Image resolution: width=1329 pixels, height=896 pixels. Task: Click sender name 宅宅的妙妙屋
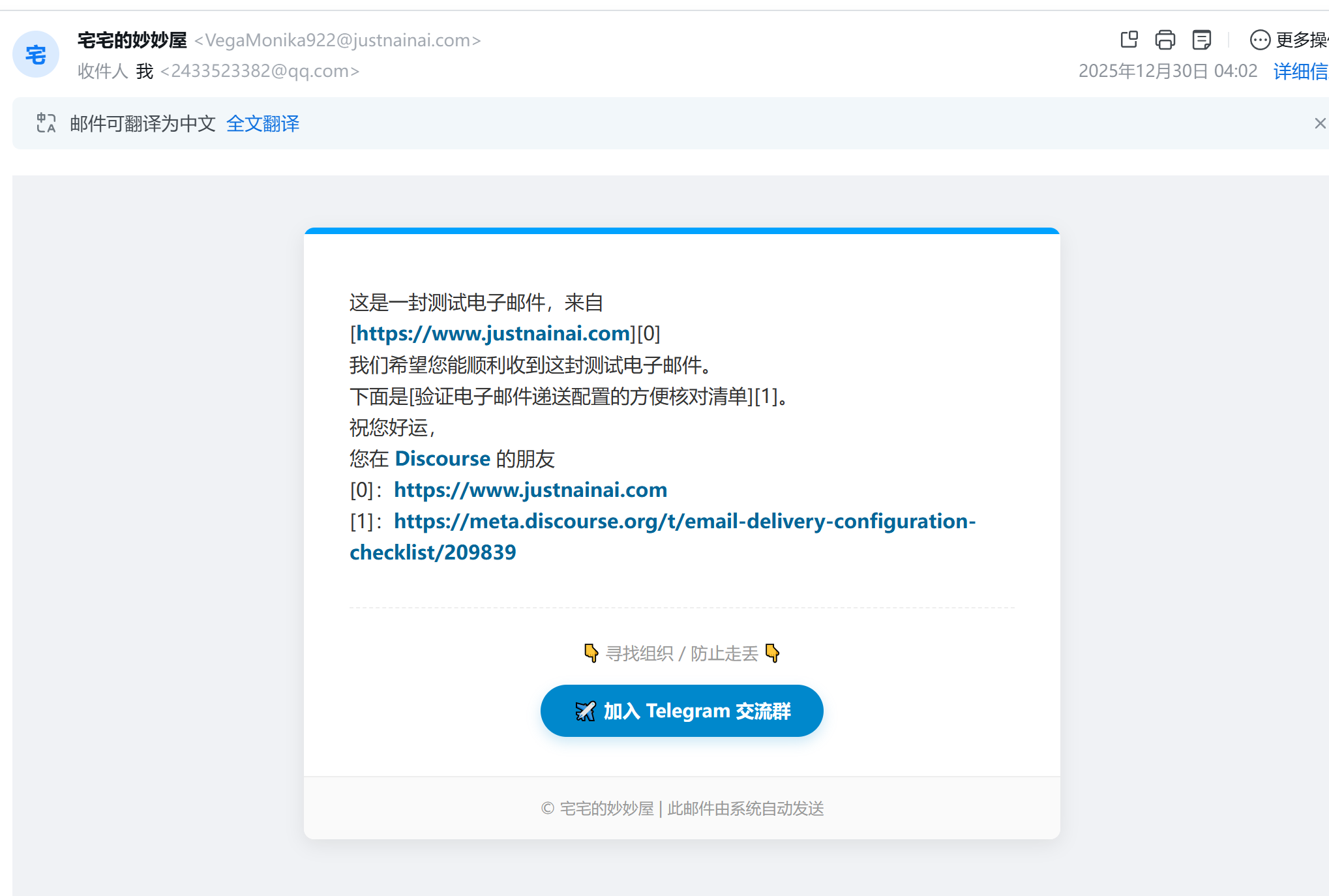click(132, 40)
